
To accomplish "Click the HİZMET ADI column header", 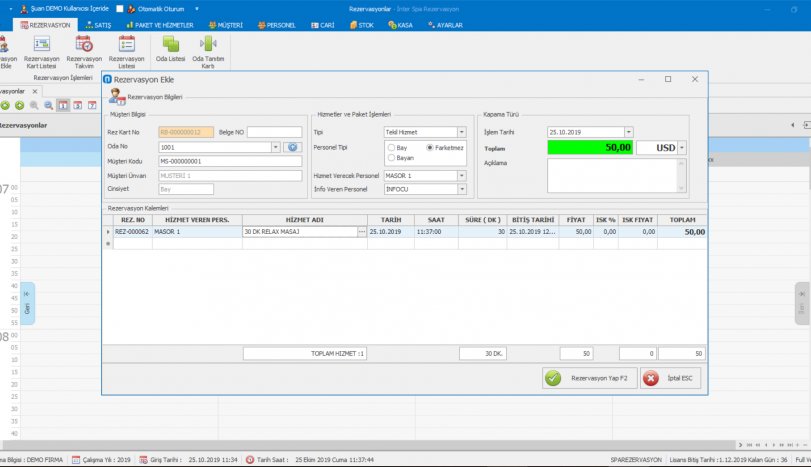I will coord(305,220).
